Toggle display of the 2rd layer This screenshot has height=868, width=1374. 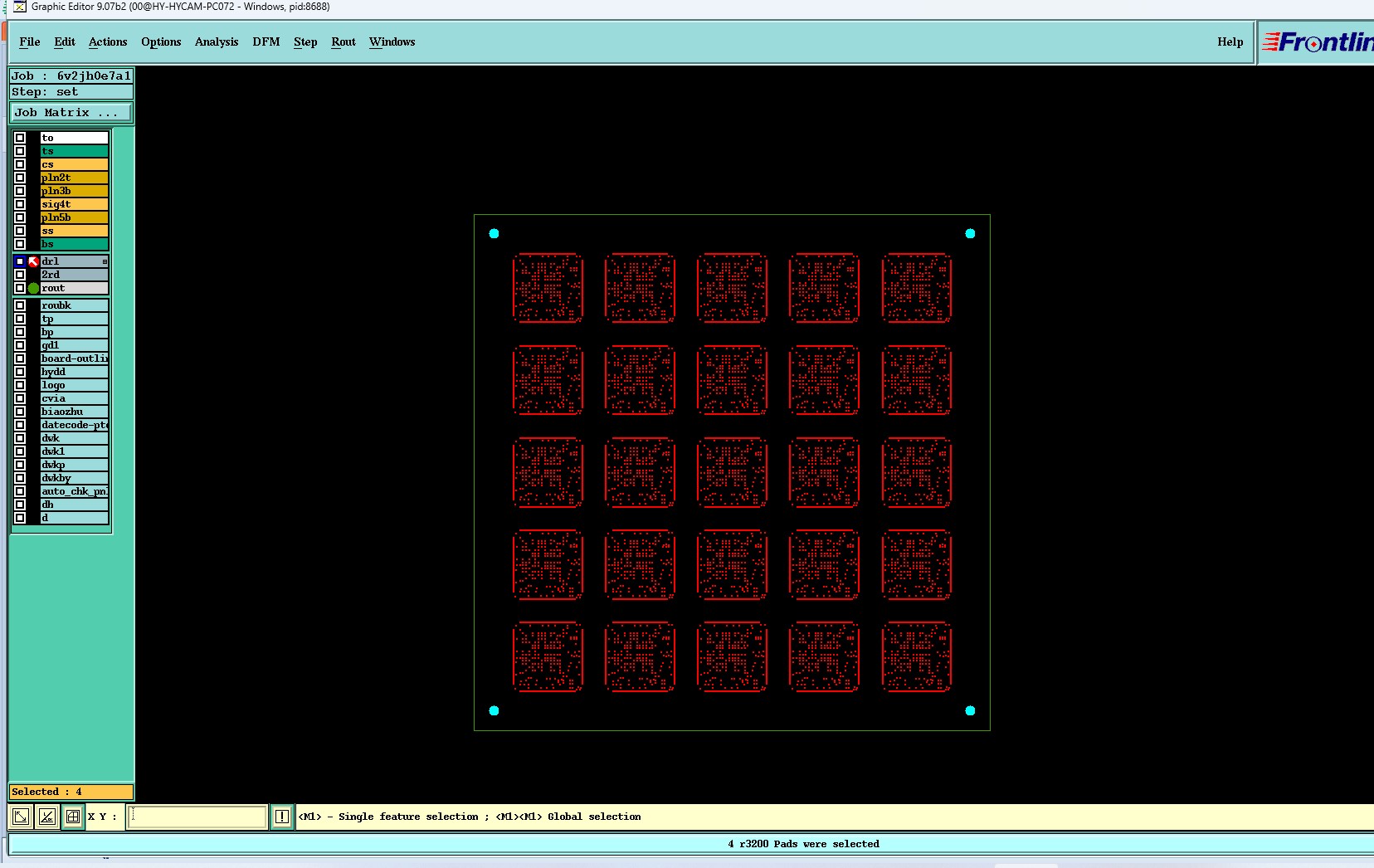coord(20,275)
